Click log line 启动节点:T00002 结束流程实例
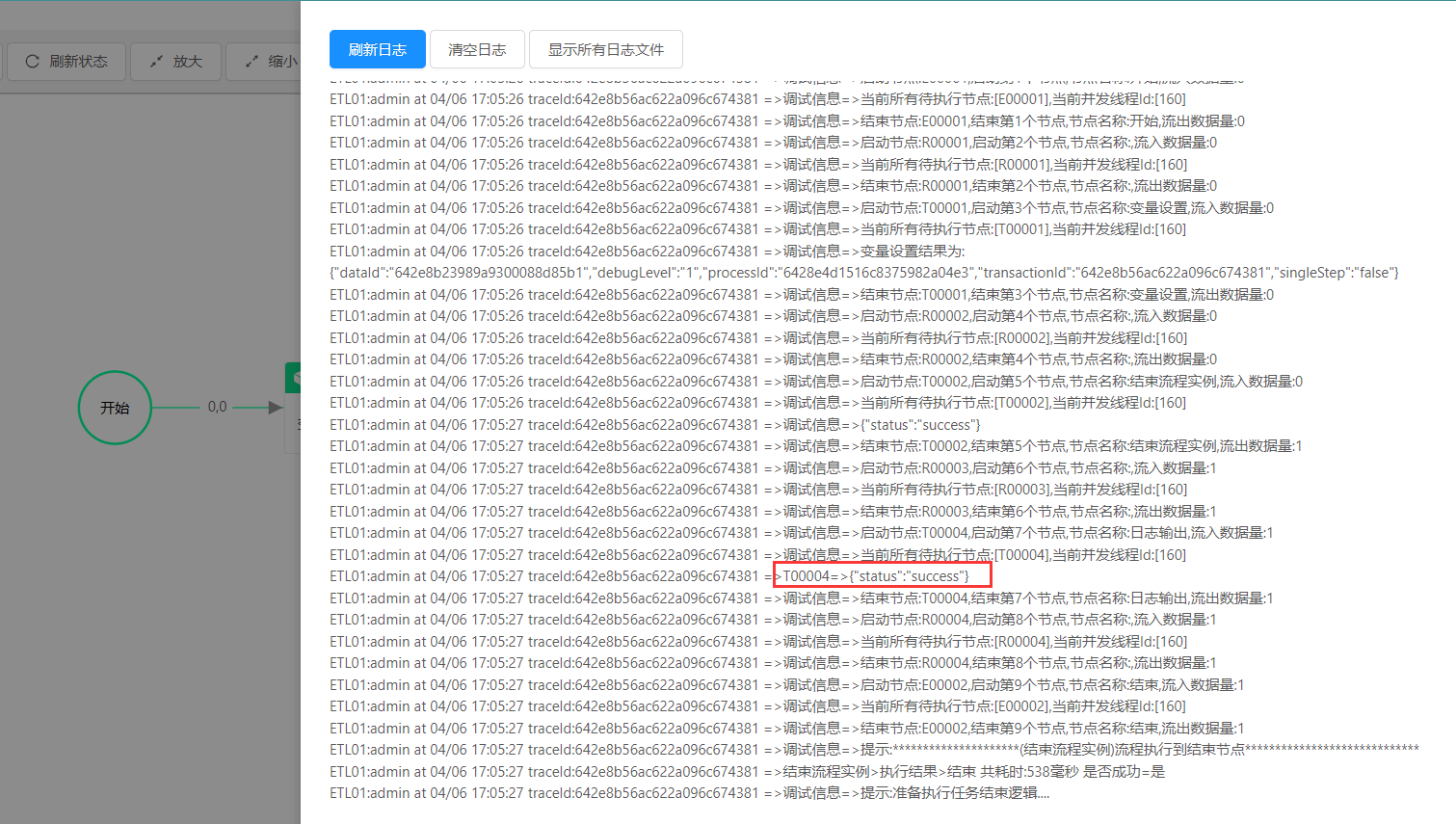1456x824 pixels. click(1080, 382)
